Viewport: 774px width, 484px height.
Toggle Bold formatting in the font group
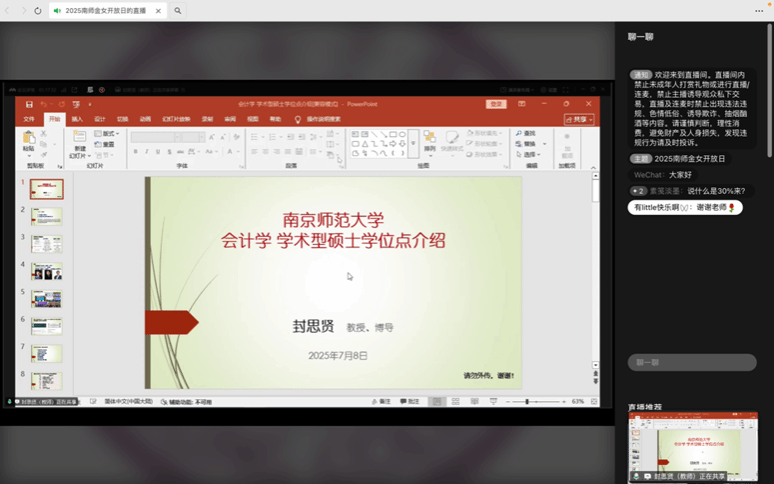click(x=135, y=152)
